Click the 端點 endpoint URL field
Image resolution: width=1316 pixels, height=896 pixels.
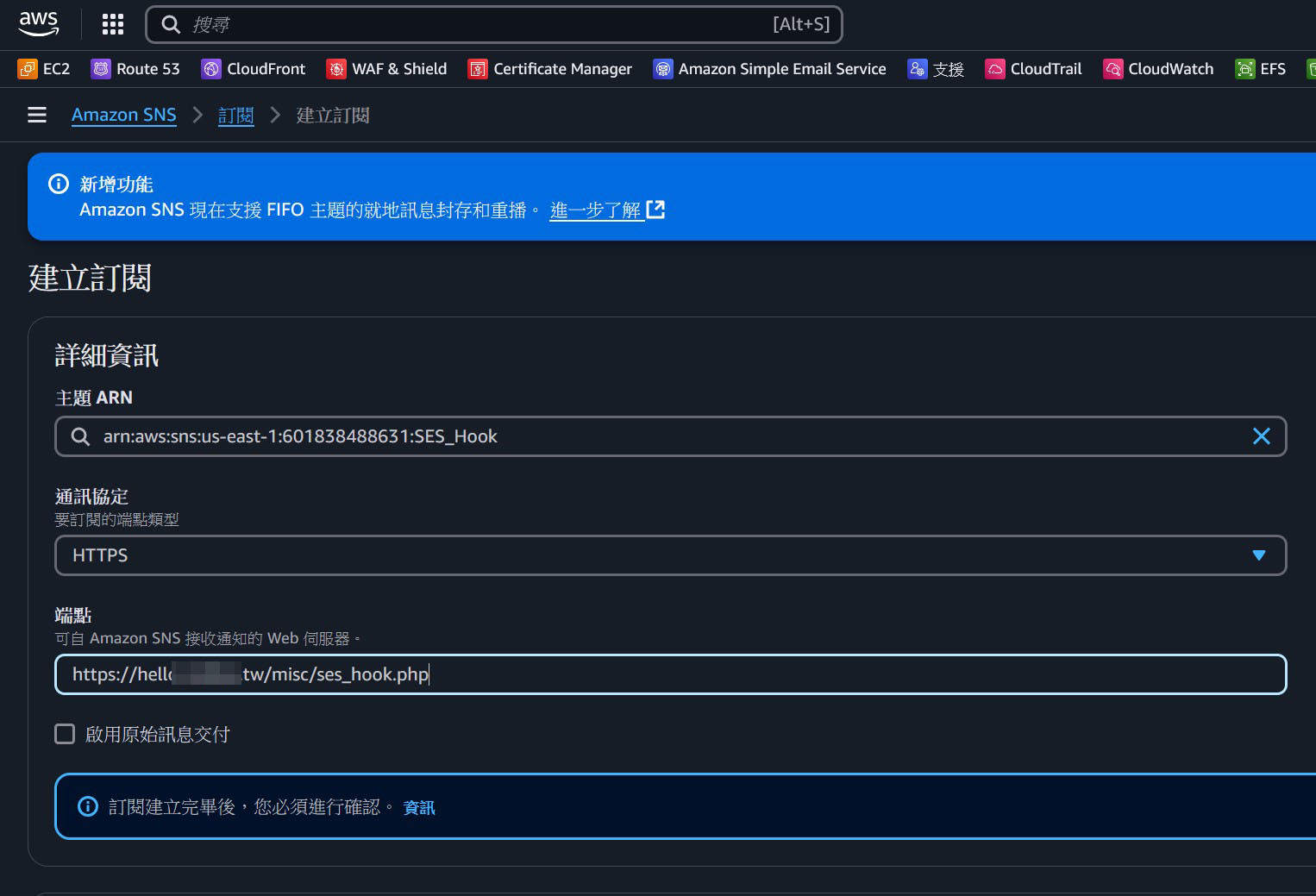click(670, 674)
